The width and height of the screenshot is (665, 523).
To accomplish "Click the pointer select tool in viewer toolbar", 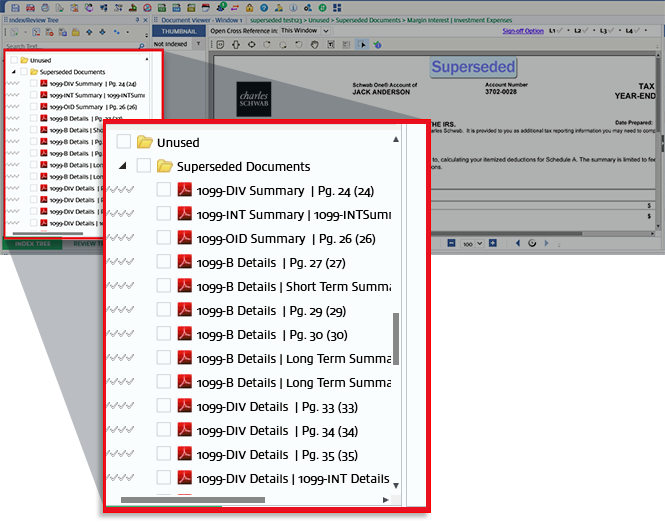I will pos(362,44).
